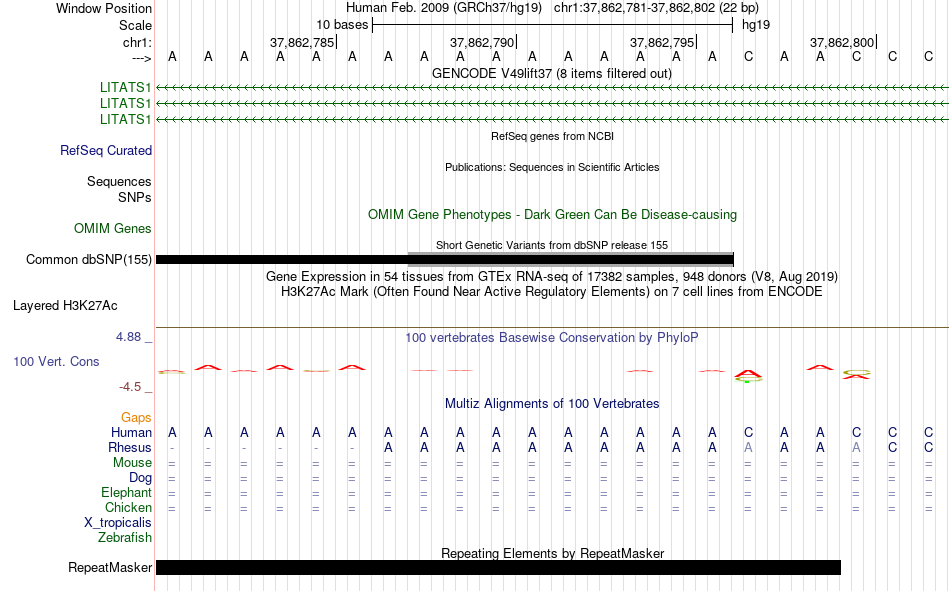Select the black RepeatMasker element bar
The width and height of the screenshot is (950, 591).
[498, 567]
